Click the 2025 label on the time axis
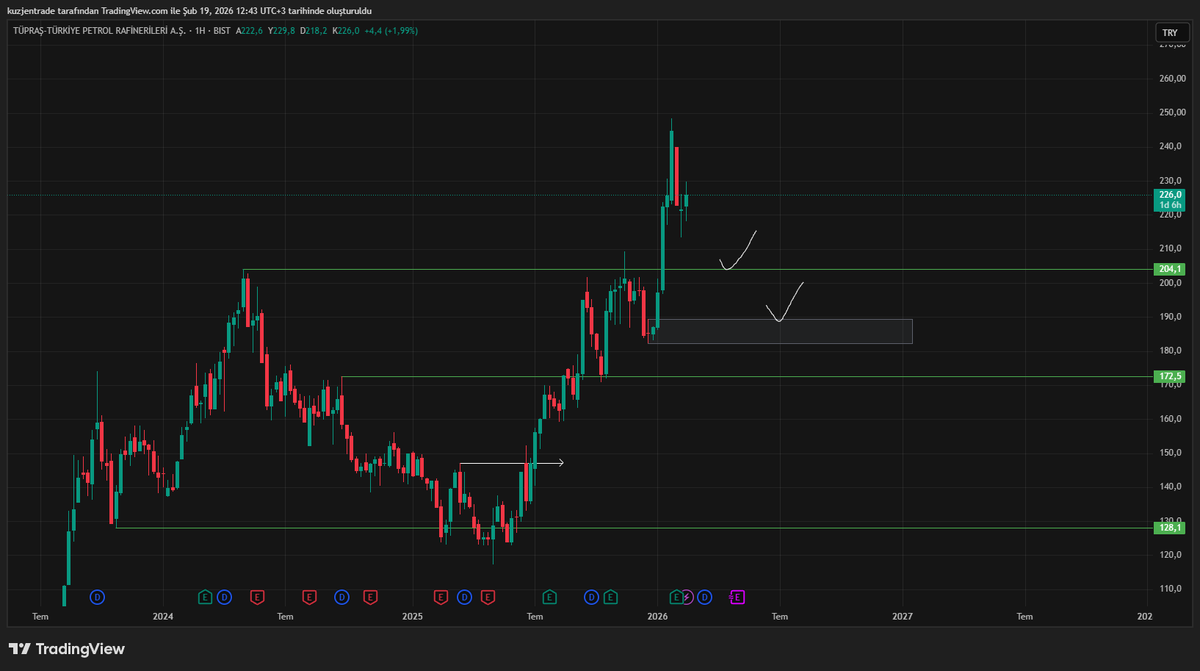 [x=412, y=617]
